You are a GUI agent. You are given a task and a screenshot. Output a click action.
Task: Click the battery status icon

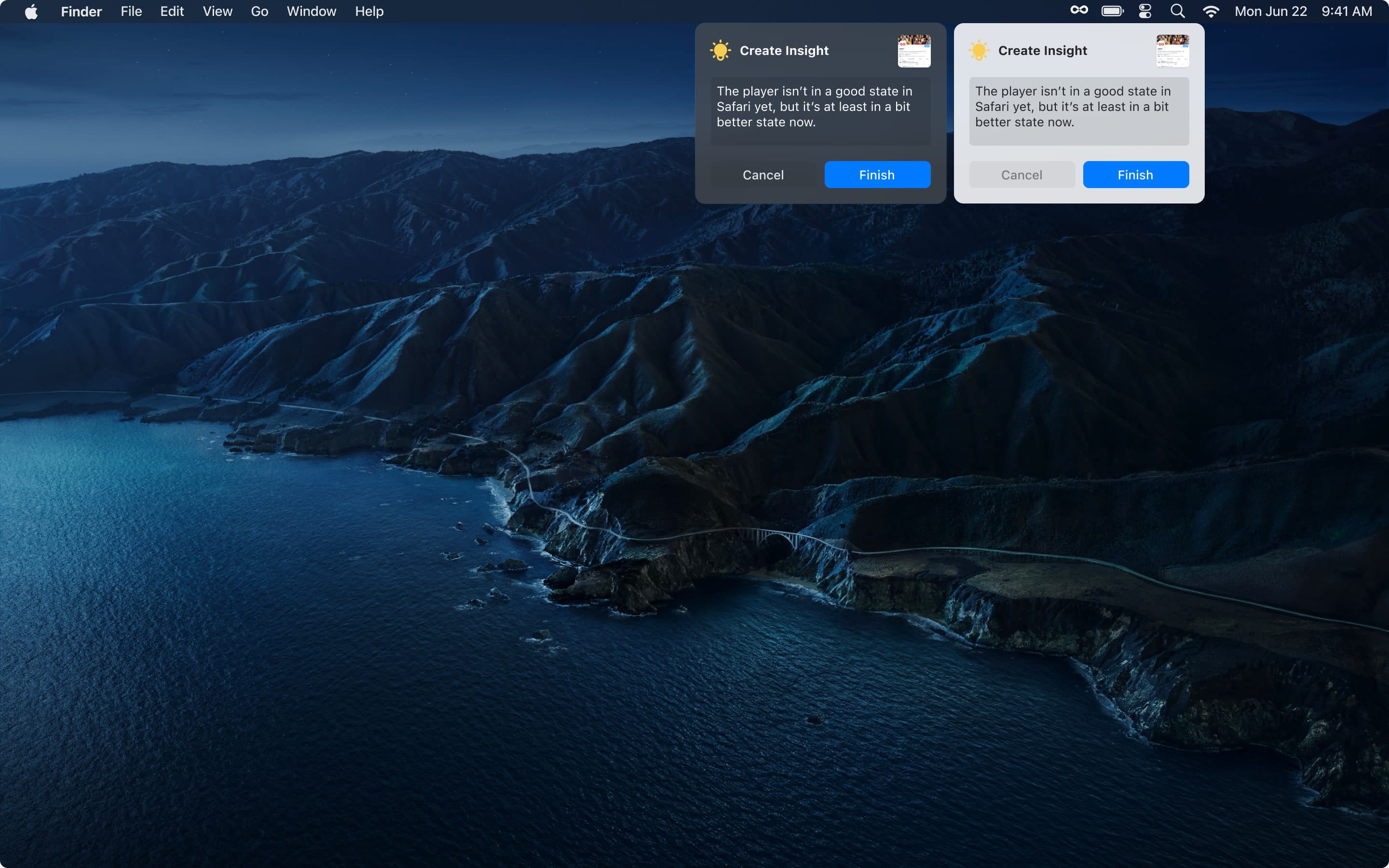[x=1112, y=11]
